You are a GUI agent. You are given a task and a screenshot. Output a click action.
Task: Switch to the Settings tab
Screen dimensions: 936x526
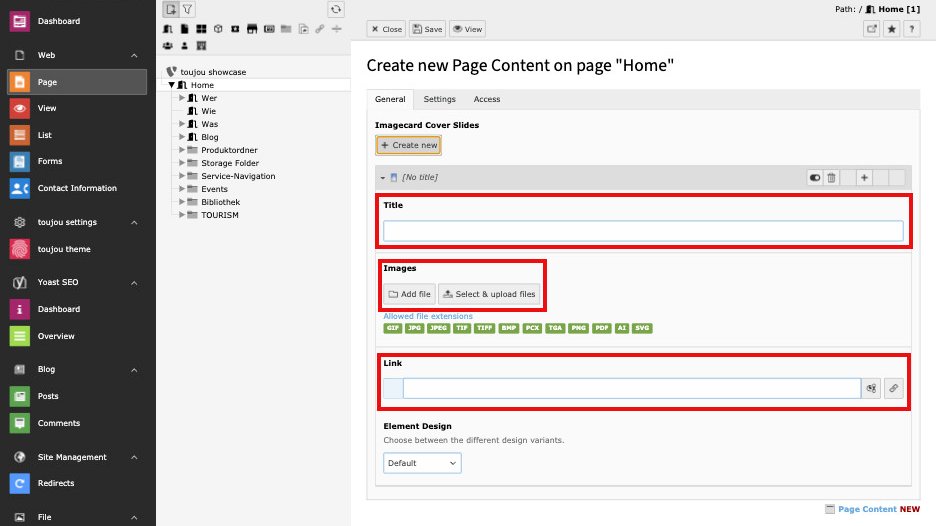tap(439, 99)
